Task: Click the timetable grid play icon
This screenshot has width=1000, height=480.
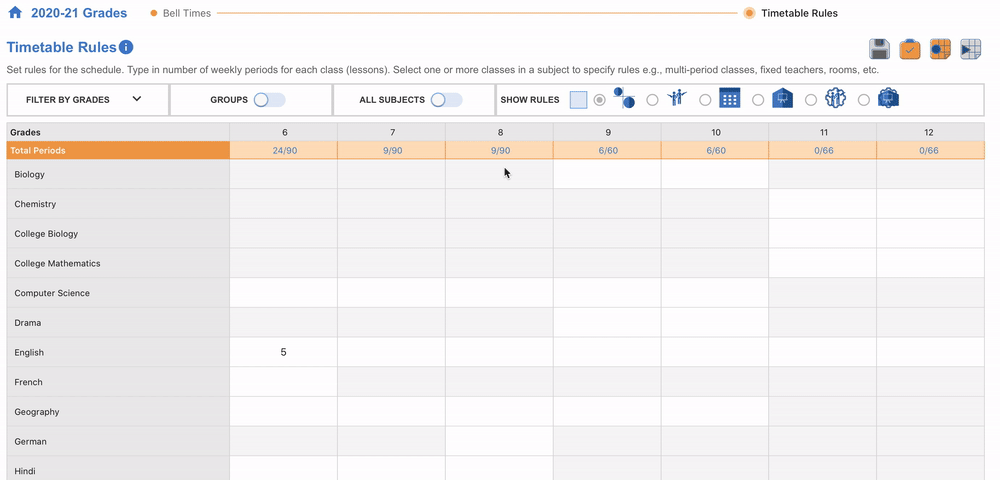Action: click(970, 49)
